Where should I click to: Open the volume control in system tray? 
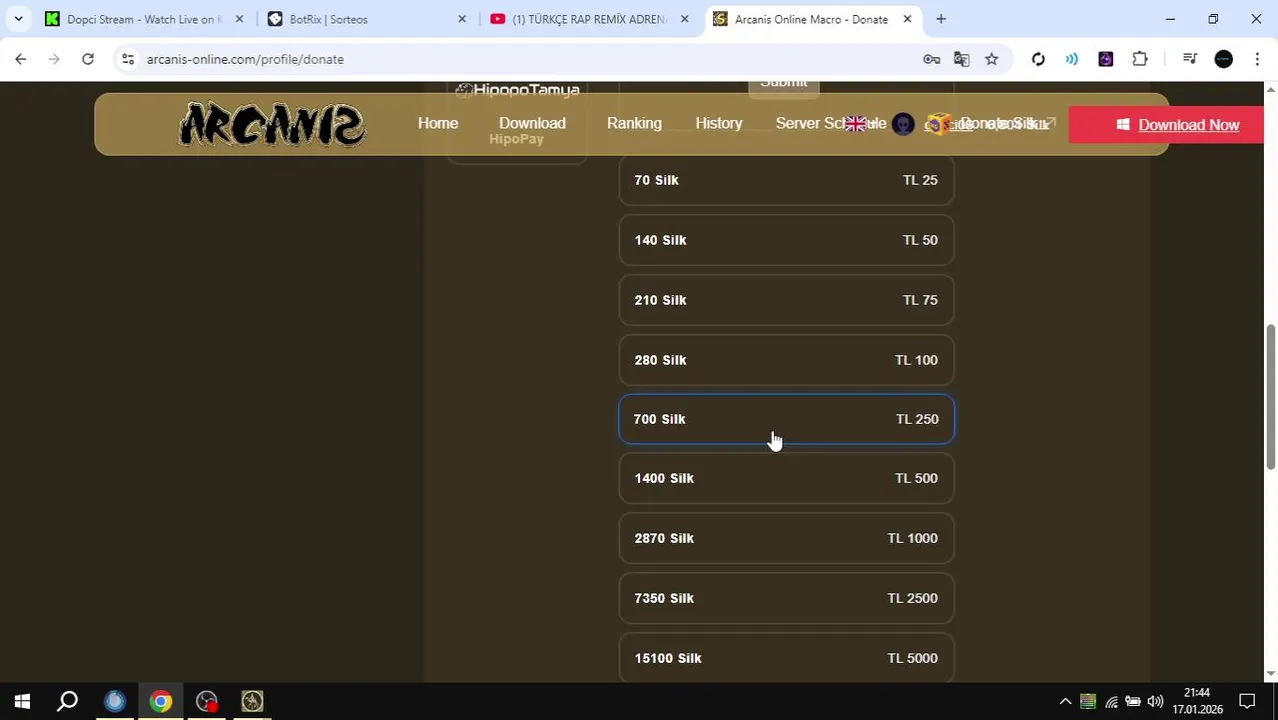(x=1155, y=701)
